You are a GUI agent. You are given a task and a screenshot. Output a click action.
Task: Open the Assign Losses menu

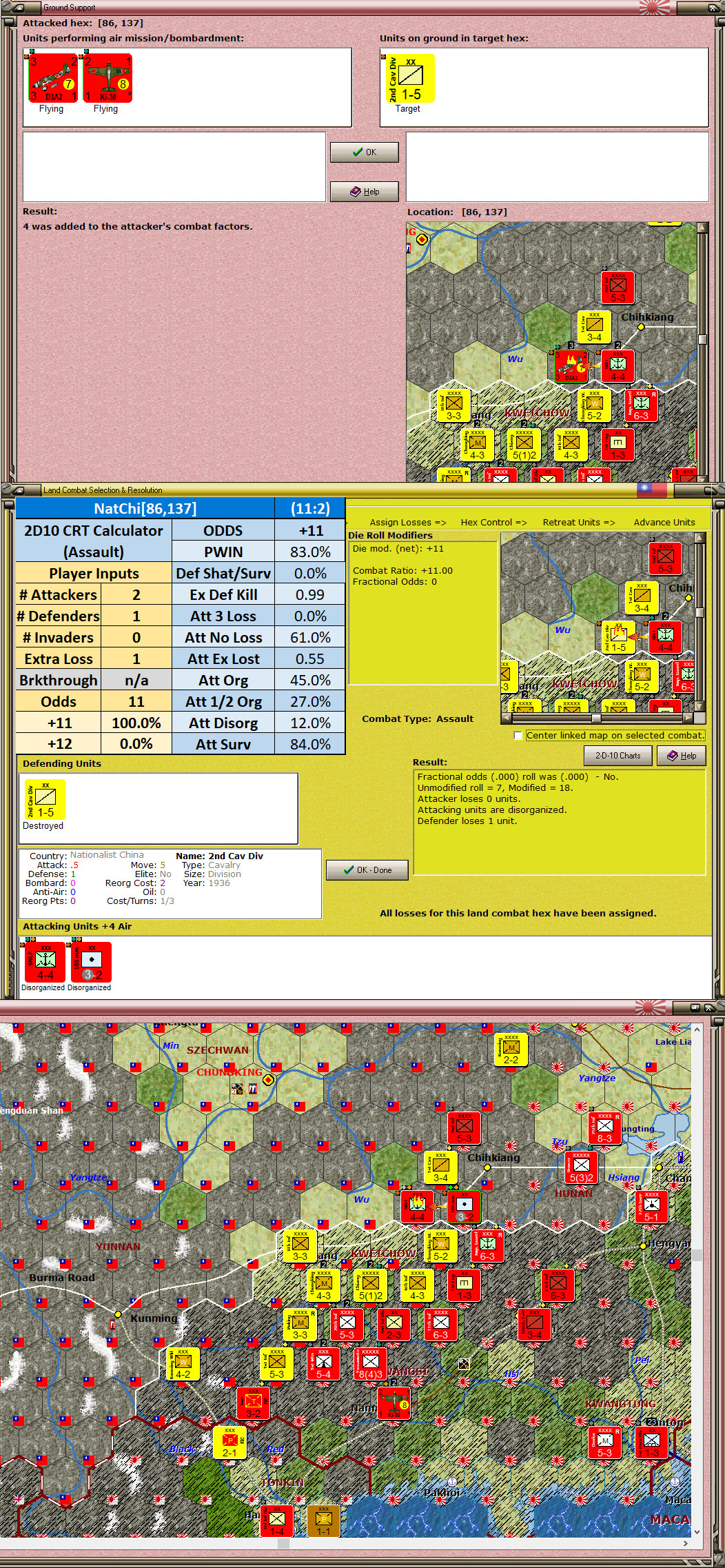click(408, 522)
